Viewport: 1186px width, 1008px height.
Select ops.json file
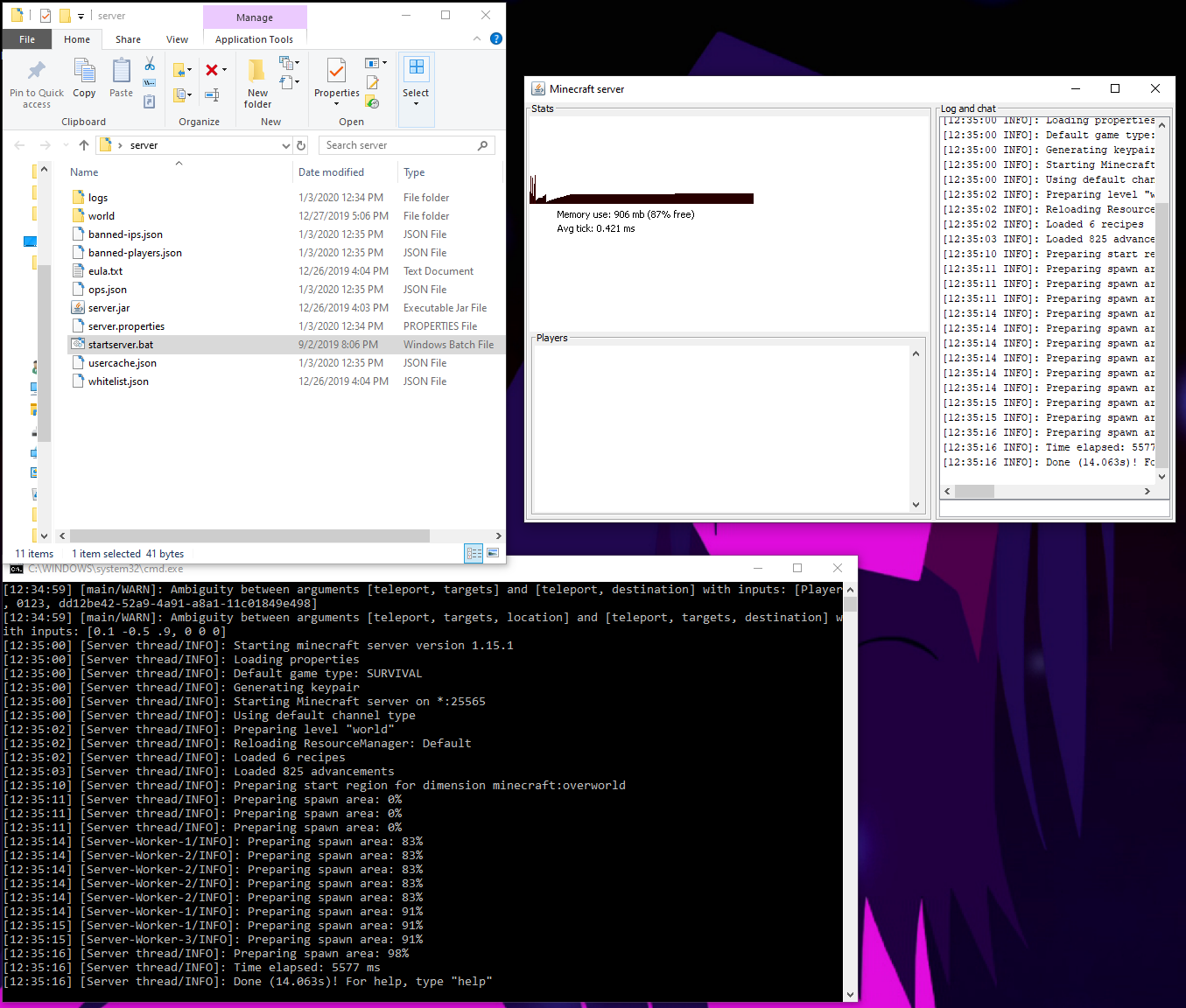point(286,290)
